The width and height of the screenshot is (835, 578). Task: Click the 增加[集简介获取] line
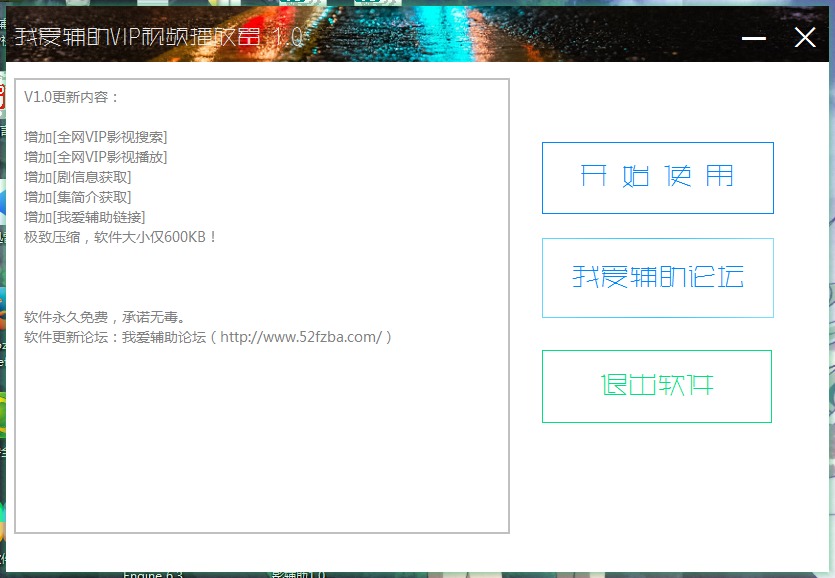pos(77,197)
